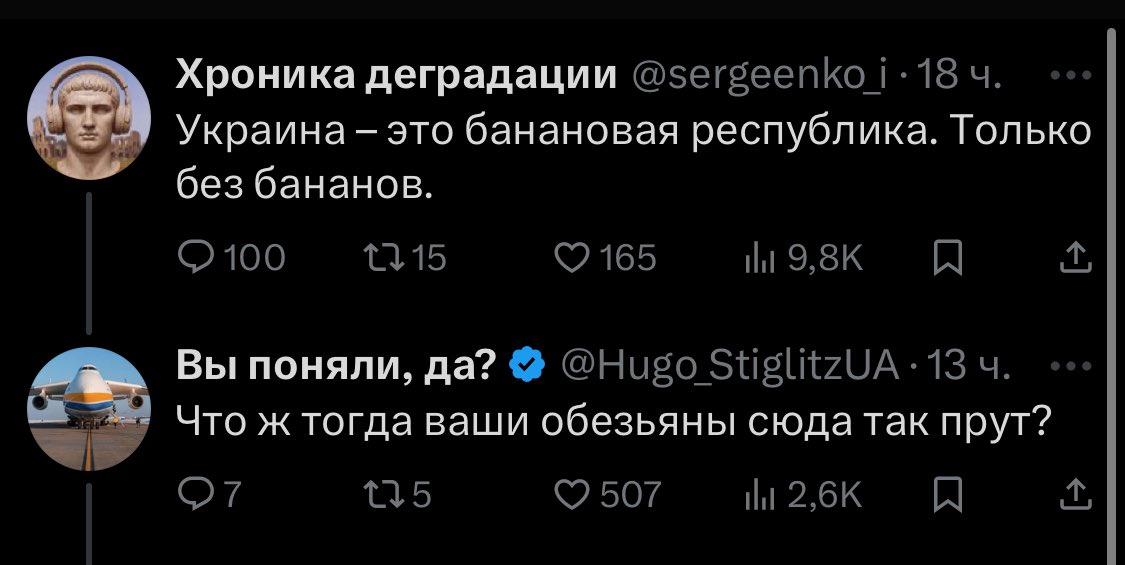Retweet the post with 5 reposts

tap(382, 493)
